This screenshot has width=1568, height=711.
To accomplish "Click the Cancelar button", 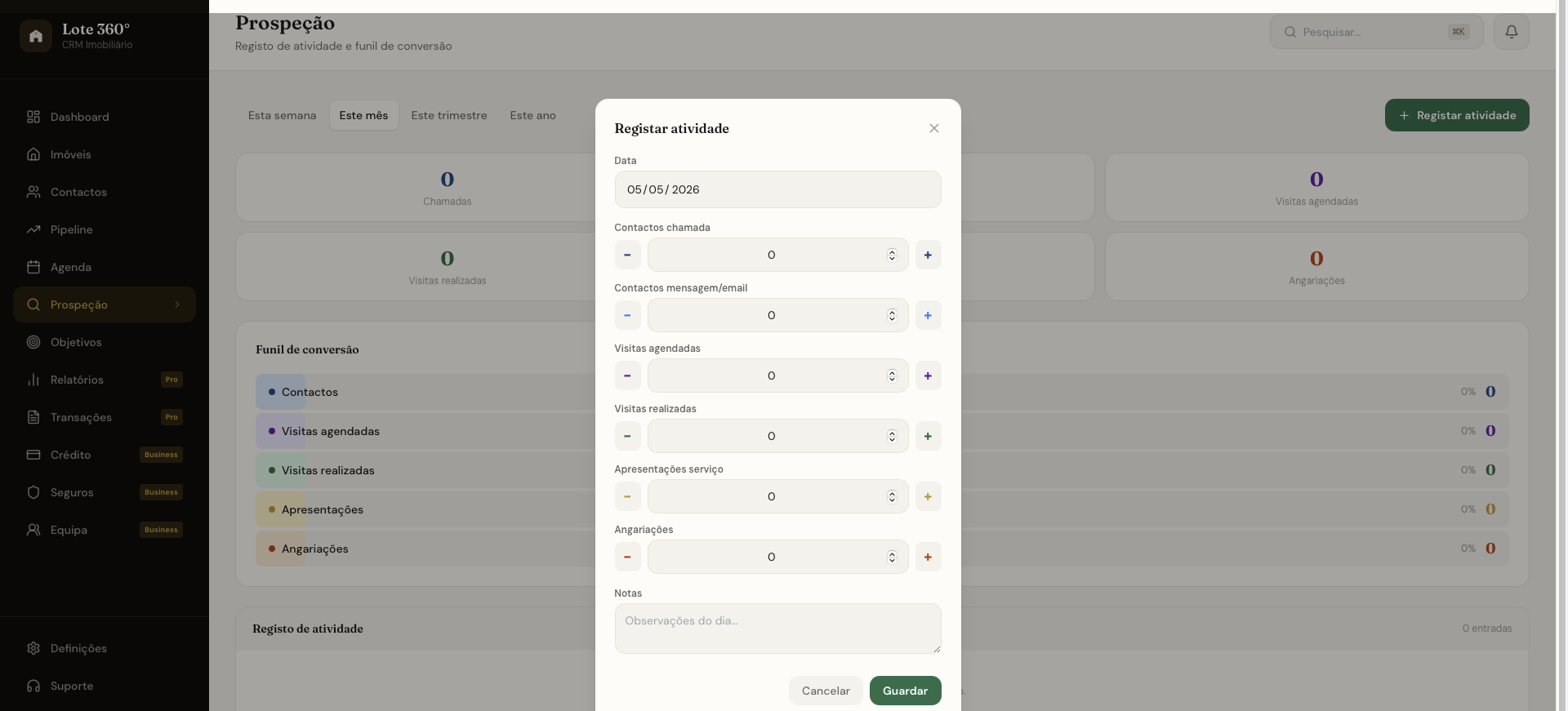I will pyautogui.click(x=826, y=691).
